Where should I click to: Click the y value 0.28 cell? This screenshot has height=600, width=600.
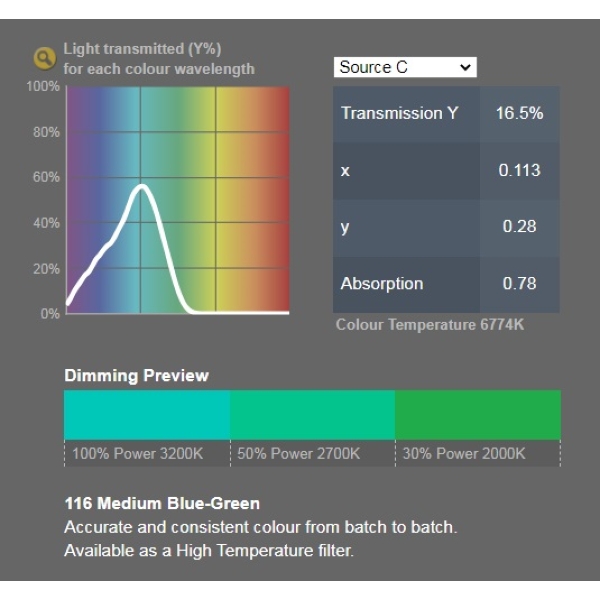point(520,227)
